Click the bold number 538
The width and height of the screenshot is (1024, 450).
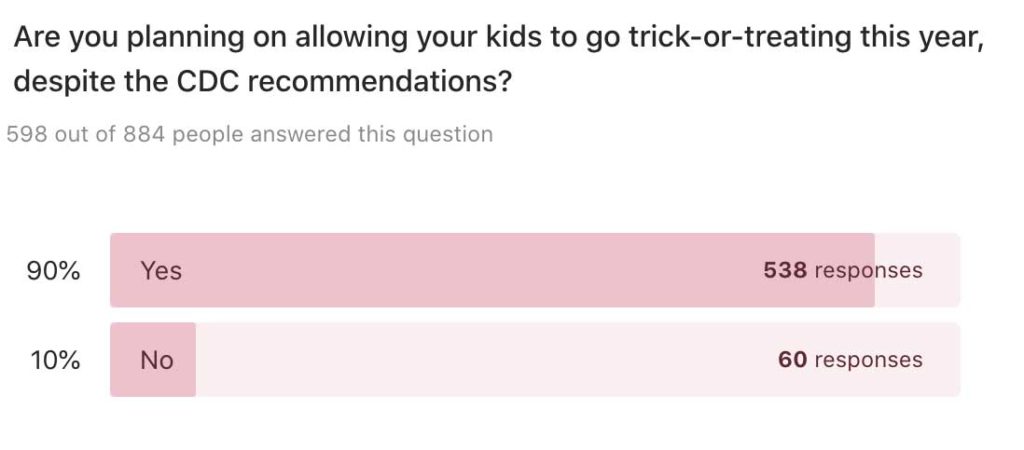pyautogui.click(x=785, y=270)
